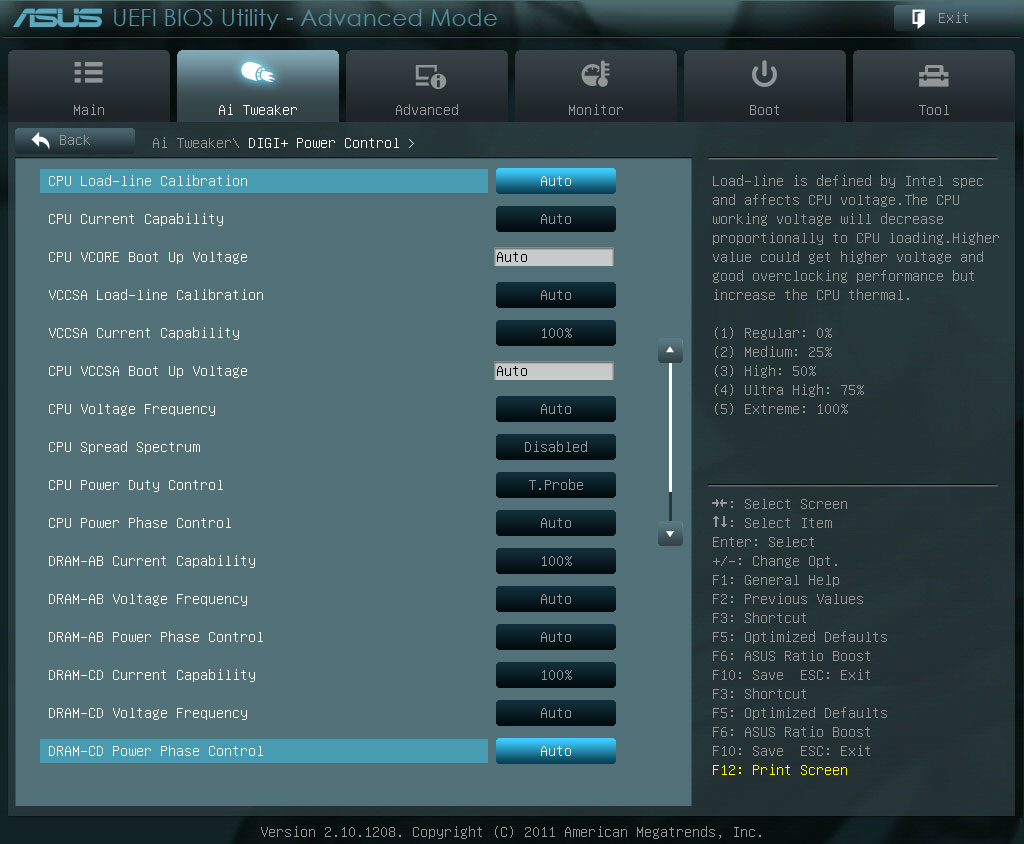Image resolution: width=1024 pixels, height=844 pixels.
Task: Open the Advanced tab chip icon
Action: click(429, 76)
